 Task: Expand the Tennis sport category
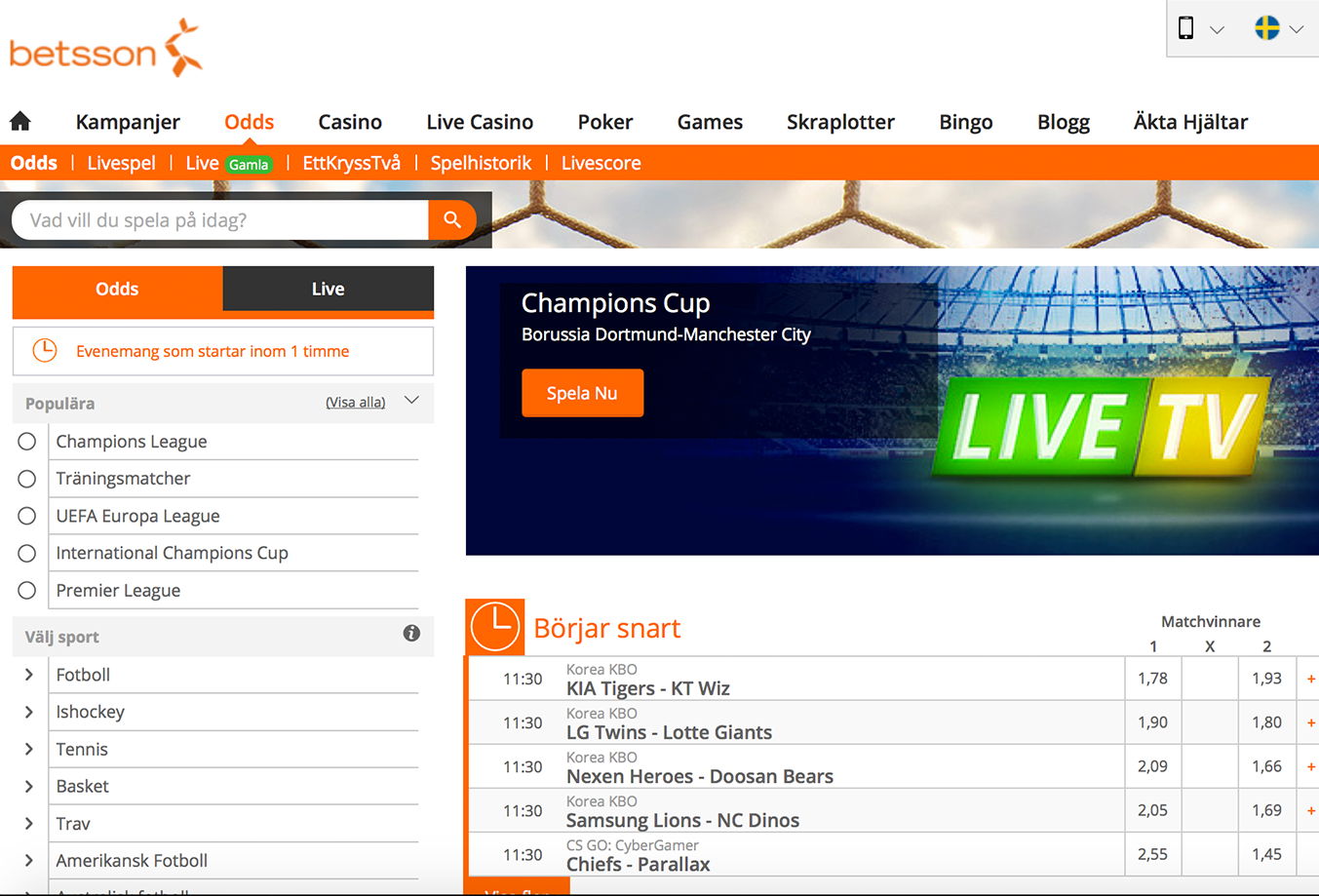click(x=29, y=749)
